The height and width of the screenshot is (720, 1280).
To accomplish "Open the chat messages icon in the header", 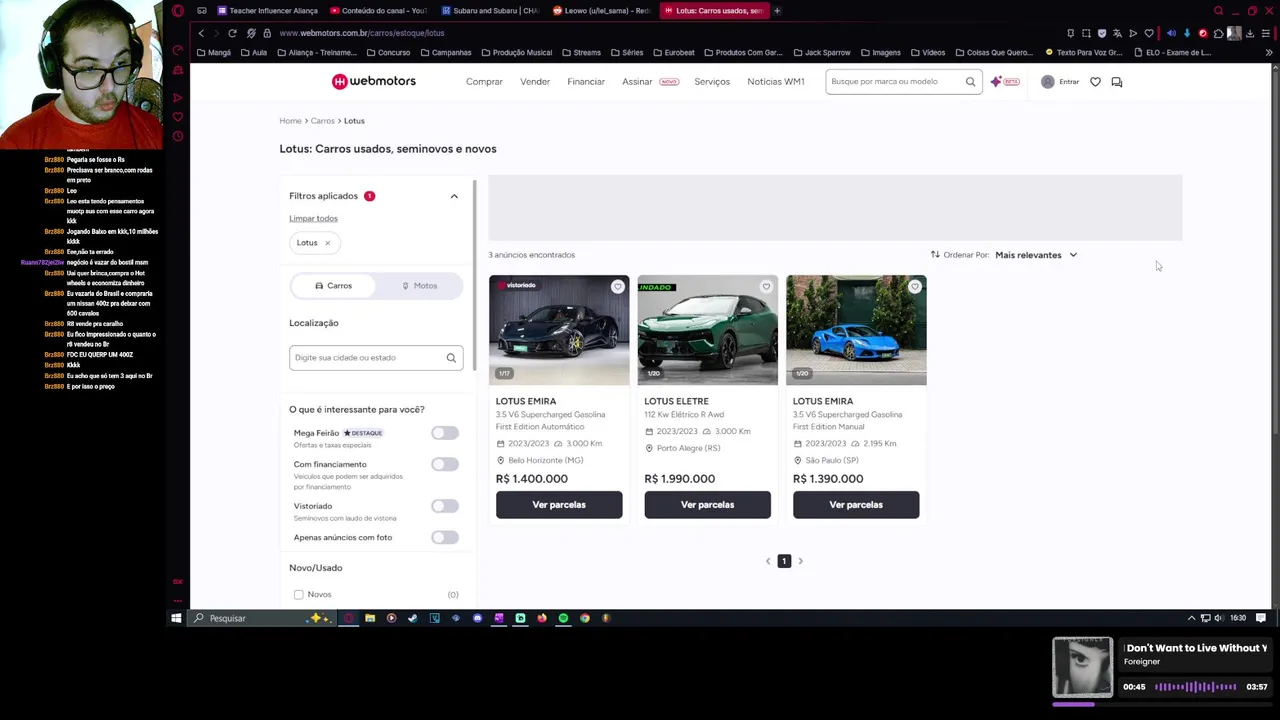I will click(x=1117, y=82).
